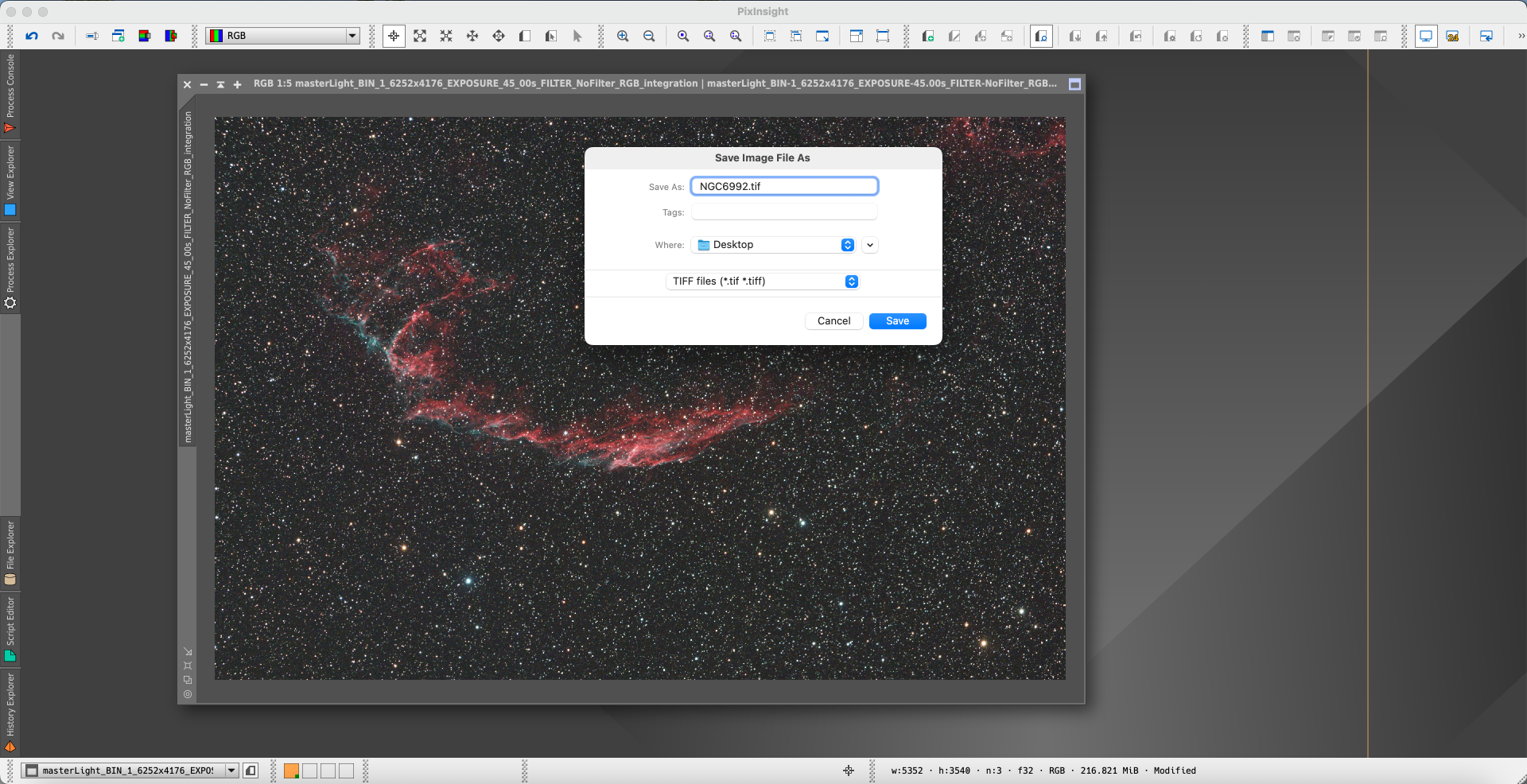Select the center/scroll crosshair tool
Screen dimensions: 1527x784
[499, 36]
